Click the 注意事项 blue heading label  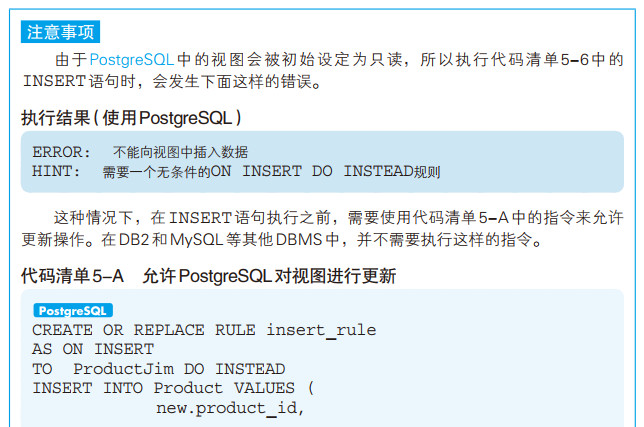[60, 32]
